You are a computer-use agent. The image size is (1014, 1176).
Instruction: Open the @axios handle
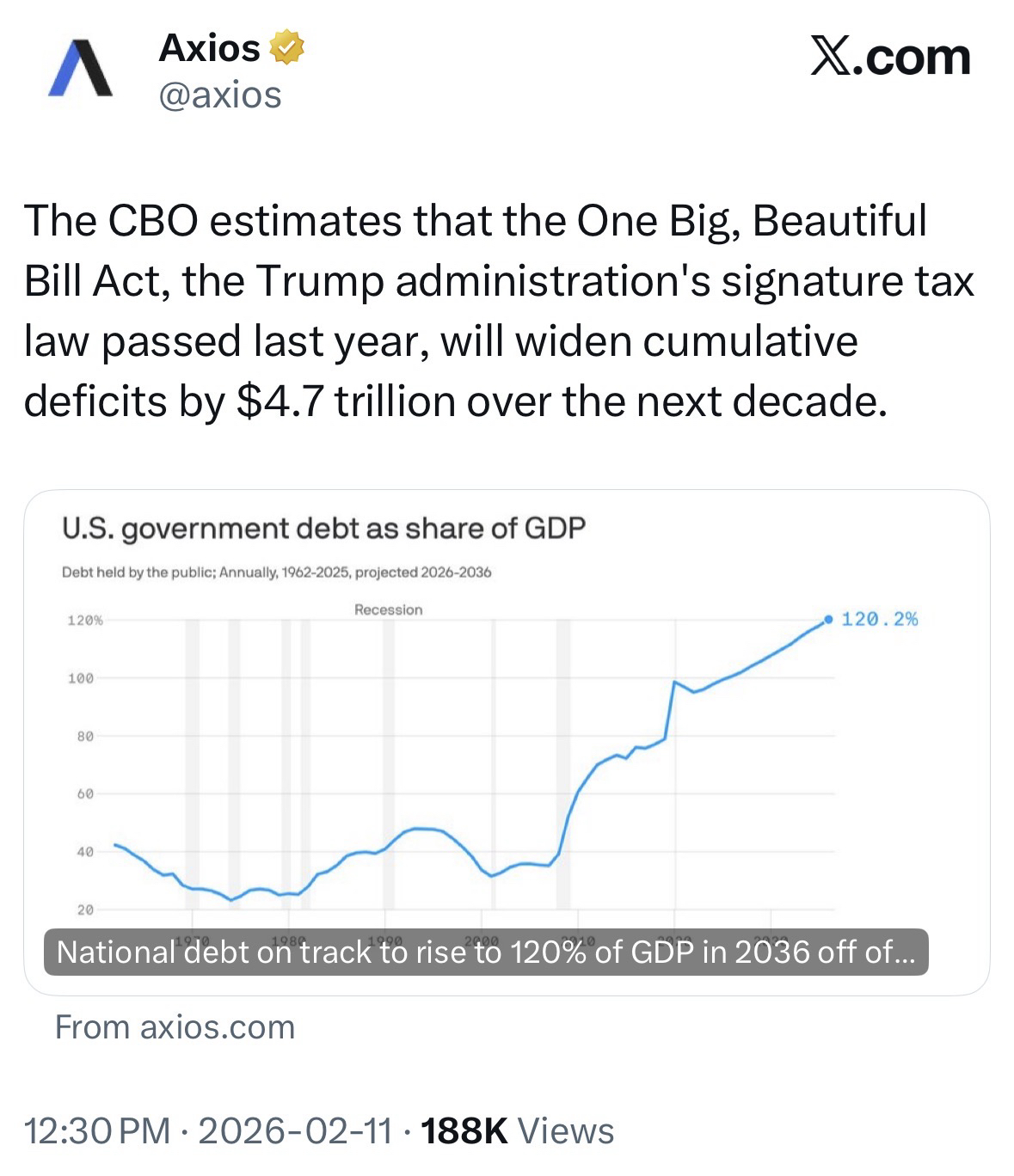pos(220,95)
